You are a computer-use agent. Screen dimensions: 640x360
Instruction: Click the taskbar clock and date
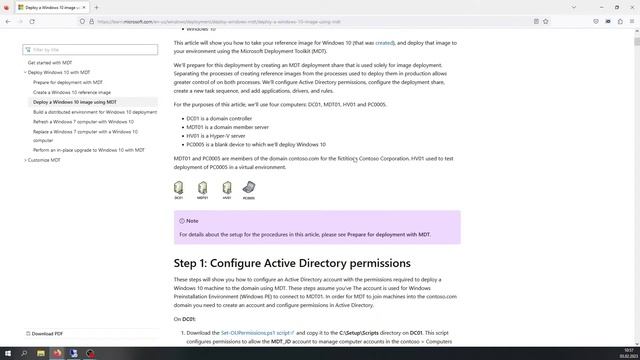pyautogui.click(x=629, y=353)
